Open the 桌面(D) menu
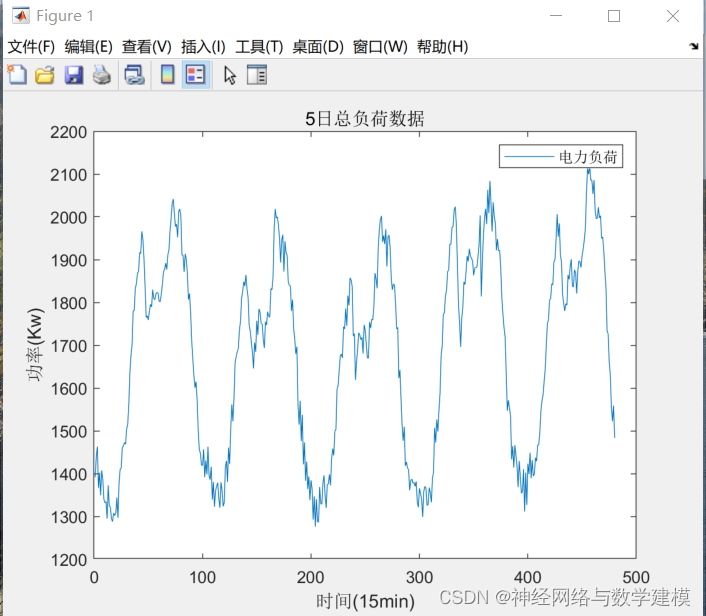The height and width of the screenshot is (616, 706). (318, 46)
